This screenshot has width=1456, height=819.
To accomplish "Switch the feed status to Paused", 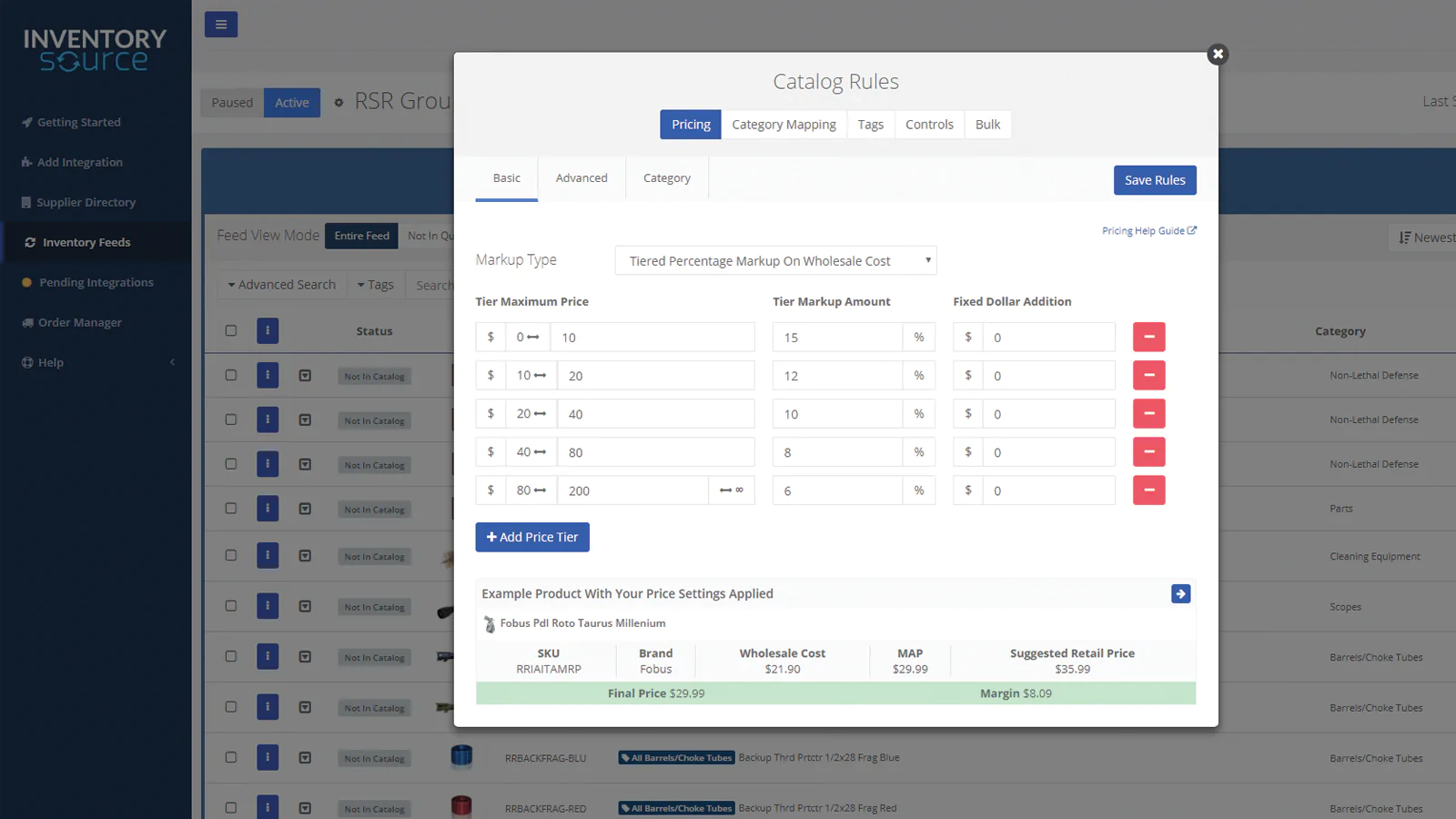I will [232, 102].
